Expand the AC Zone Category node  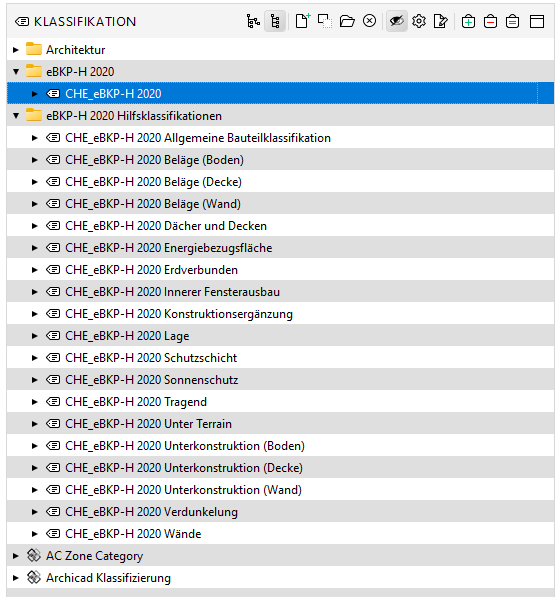click(16, 555)
